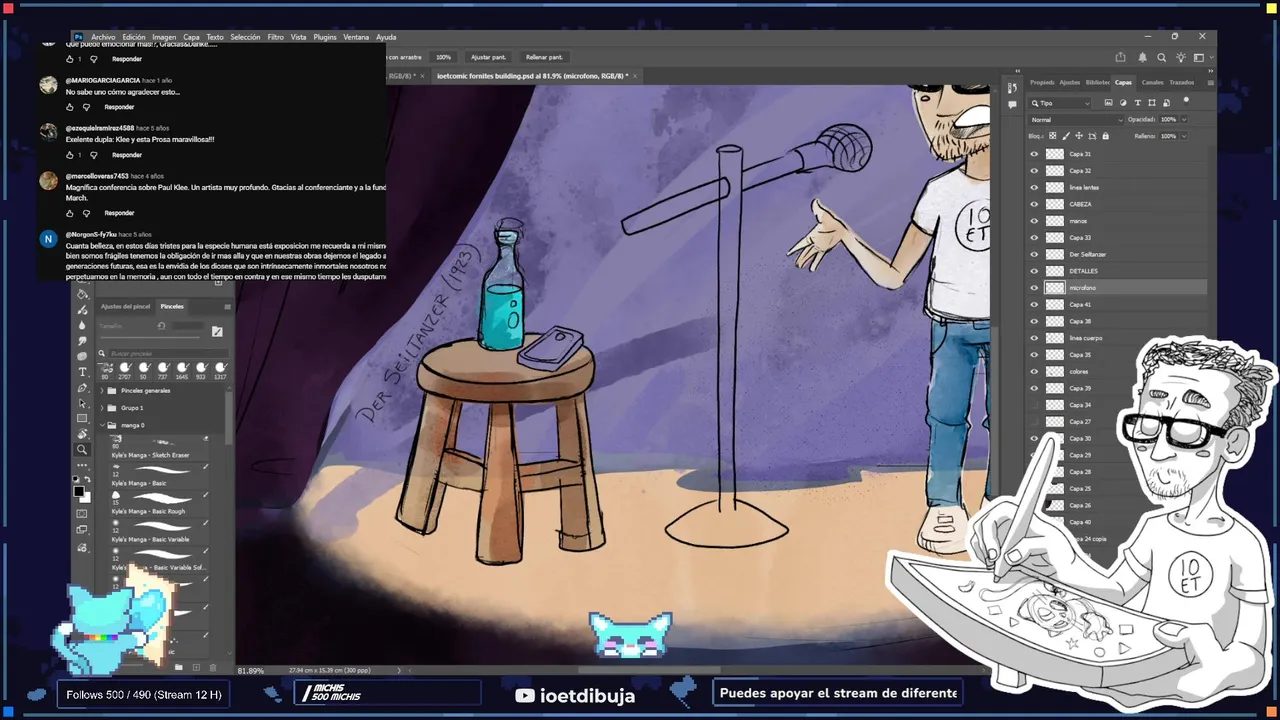The height and width of the screenshot is (720, 1280).
Task: Click the Share icon in options bar
Action: (x=1120, y=57)
